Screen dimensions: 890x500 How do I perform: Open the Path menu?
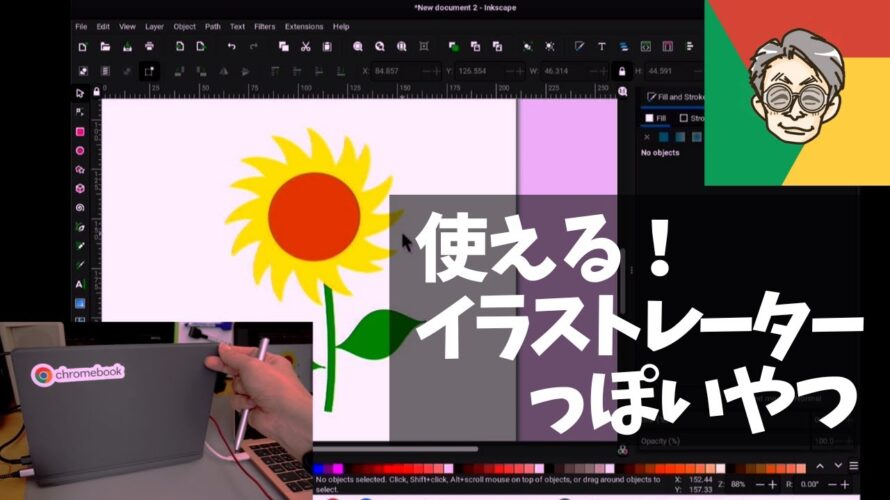(x=213, y=27)
